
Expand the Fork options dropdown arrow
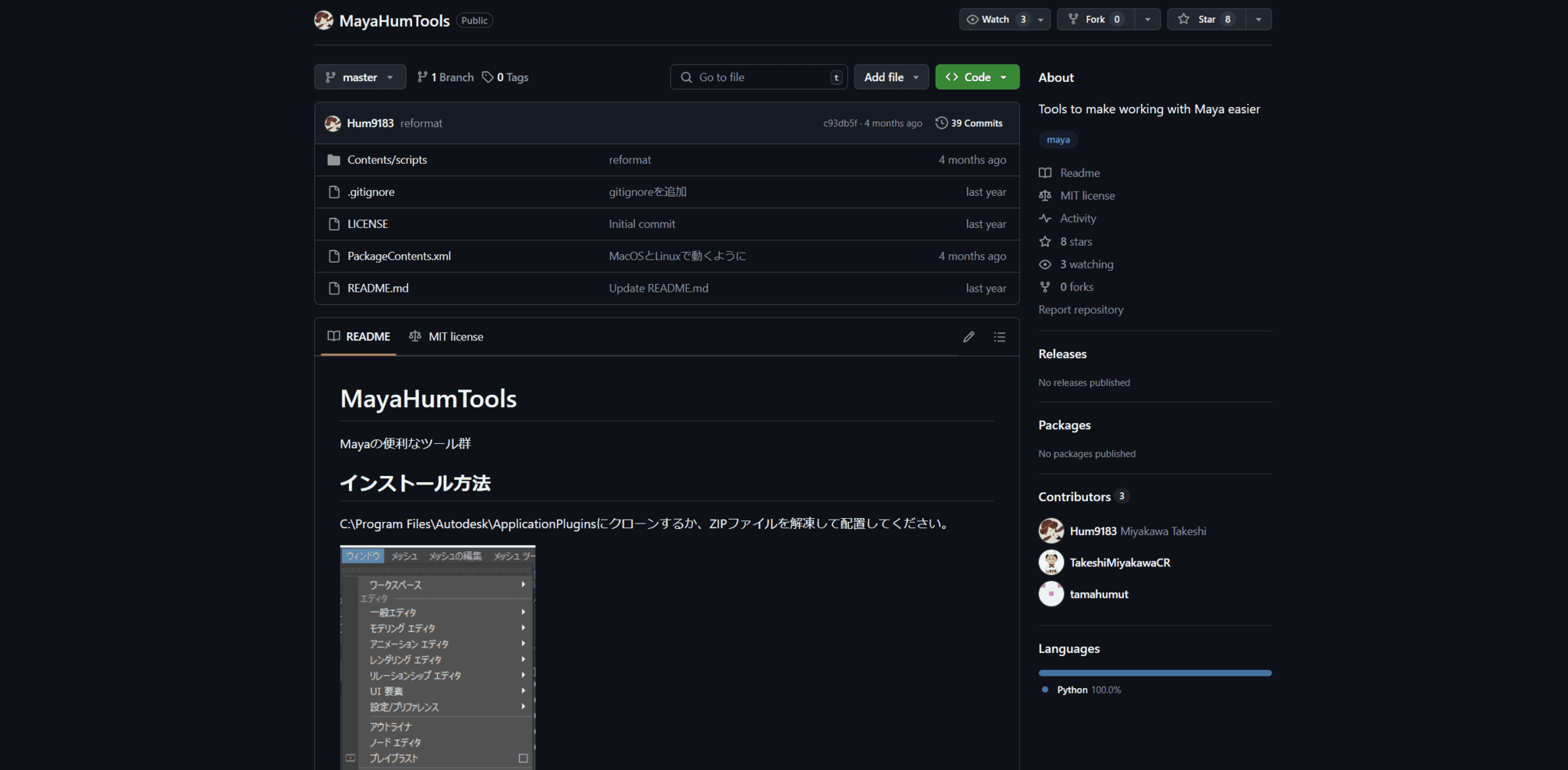point(1148,19)
